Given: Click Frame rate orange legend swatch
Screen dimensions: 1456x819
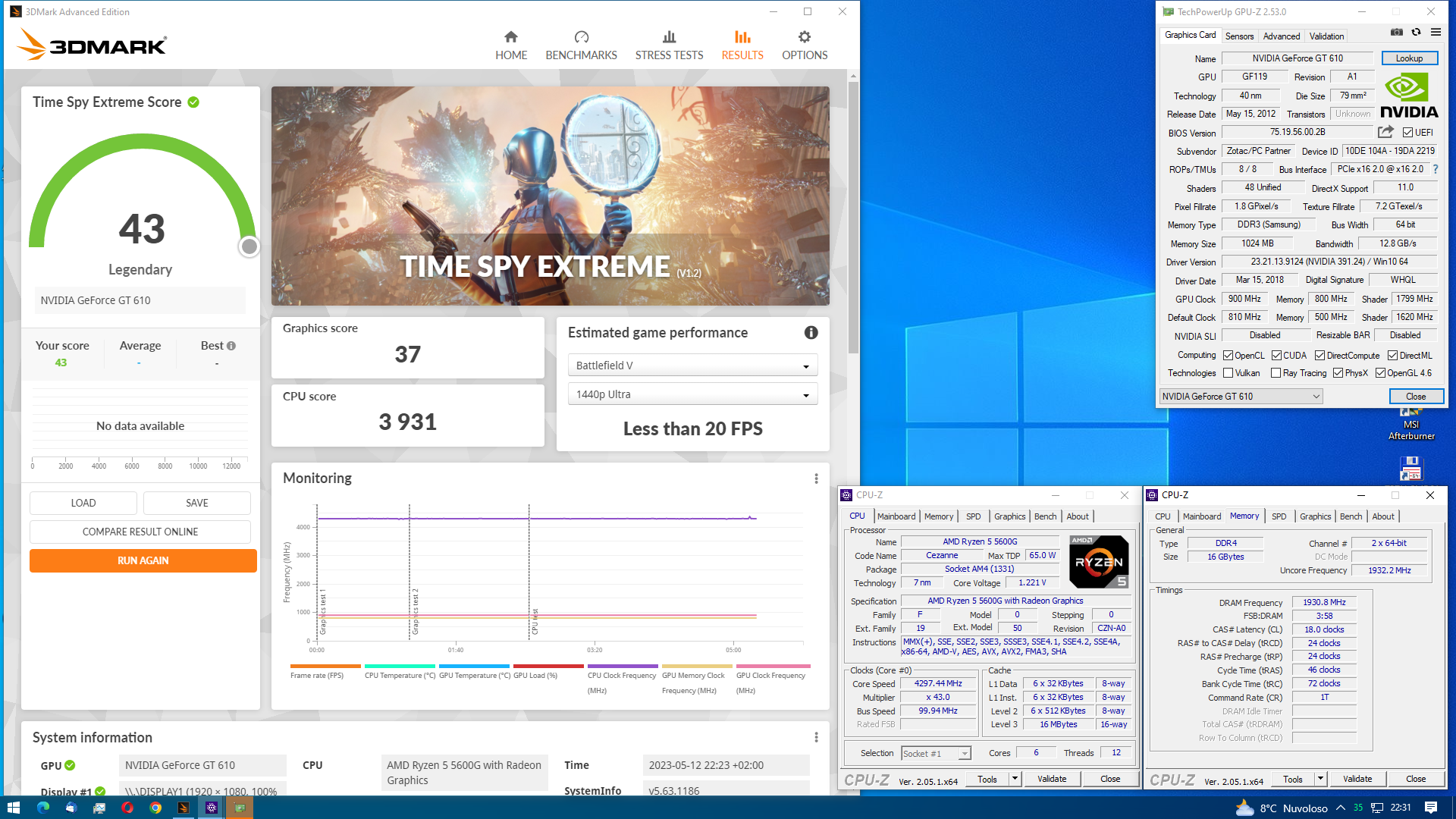Looking at the screenshot, I should 325,667.
